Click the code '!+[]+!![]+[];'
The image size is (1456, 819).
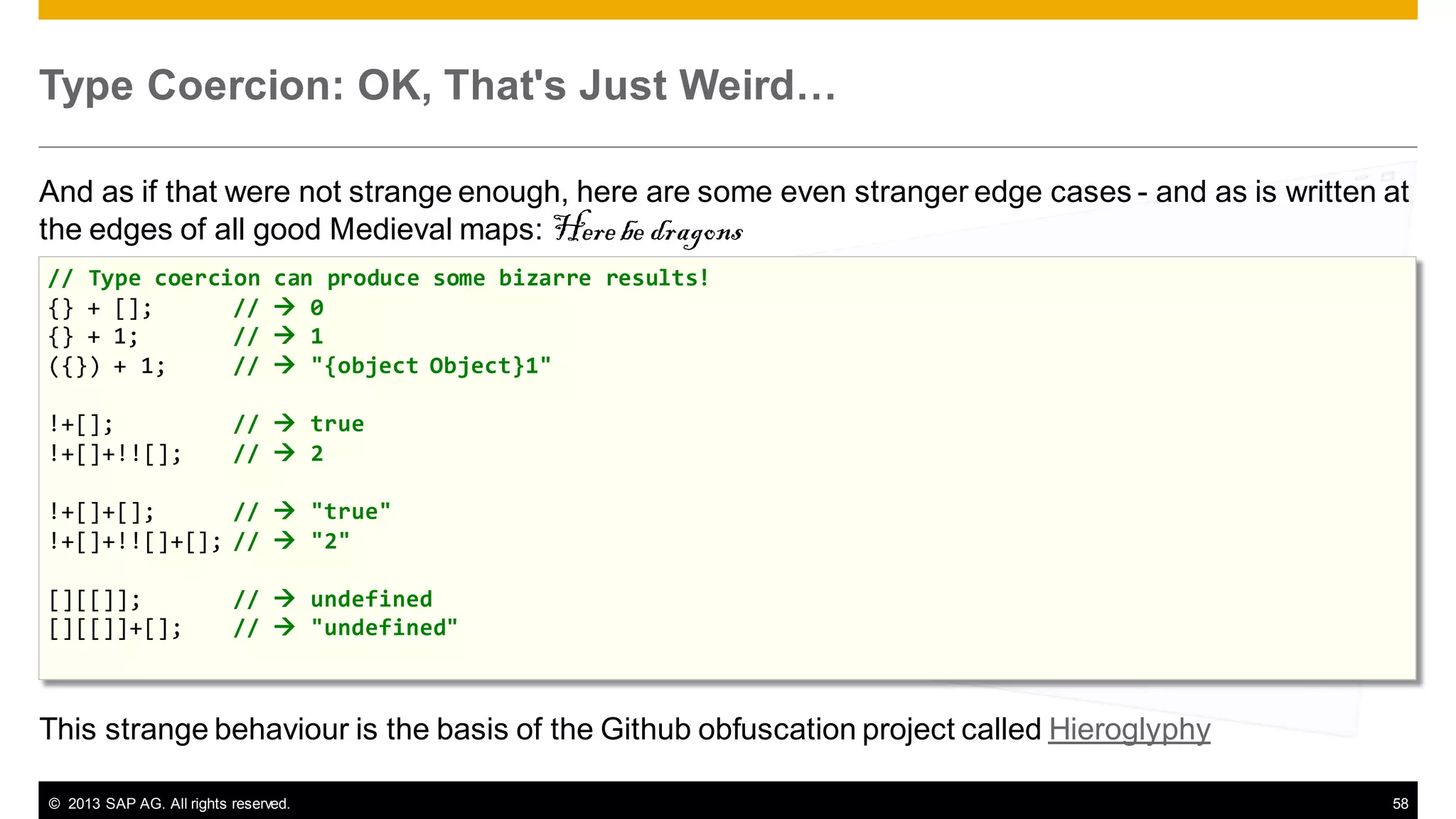tap(135, 542)
